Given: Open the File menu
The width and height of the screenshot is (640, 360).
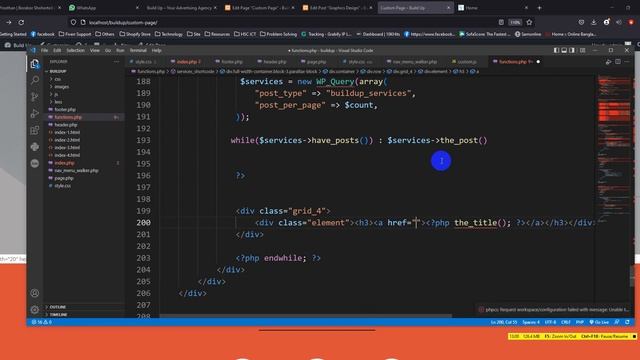Looking at the screenshot, I should [x=44, y=50].
